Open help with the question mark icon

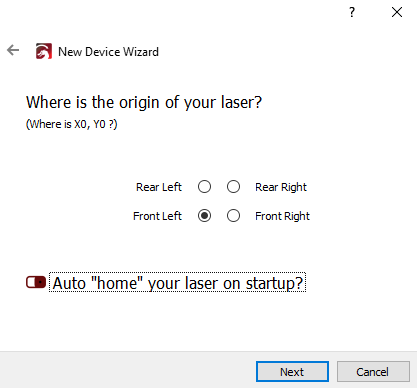pyautogui.click(x=352, y=12)
